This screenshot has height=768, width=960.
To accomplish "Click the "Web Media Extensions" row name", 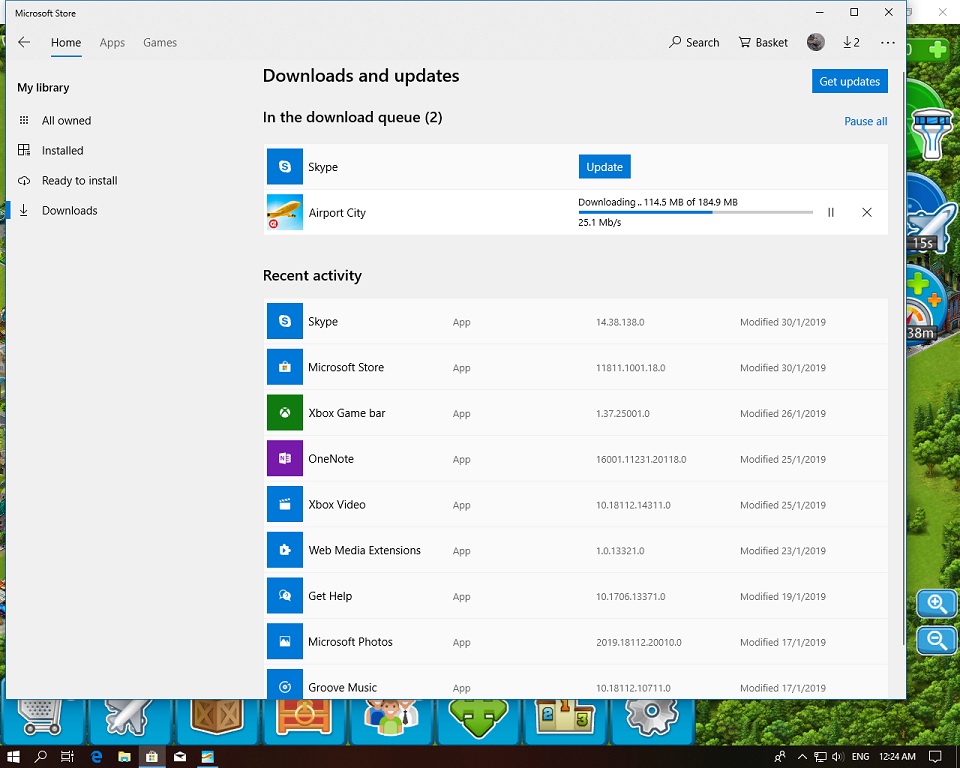I will (364, 550).
